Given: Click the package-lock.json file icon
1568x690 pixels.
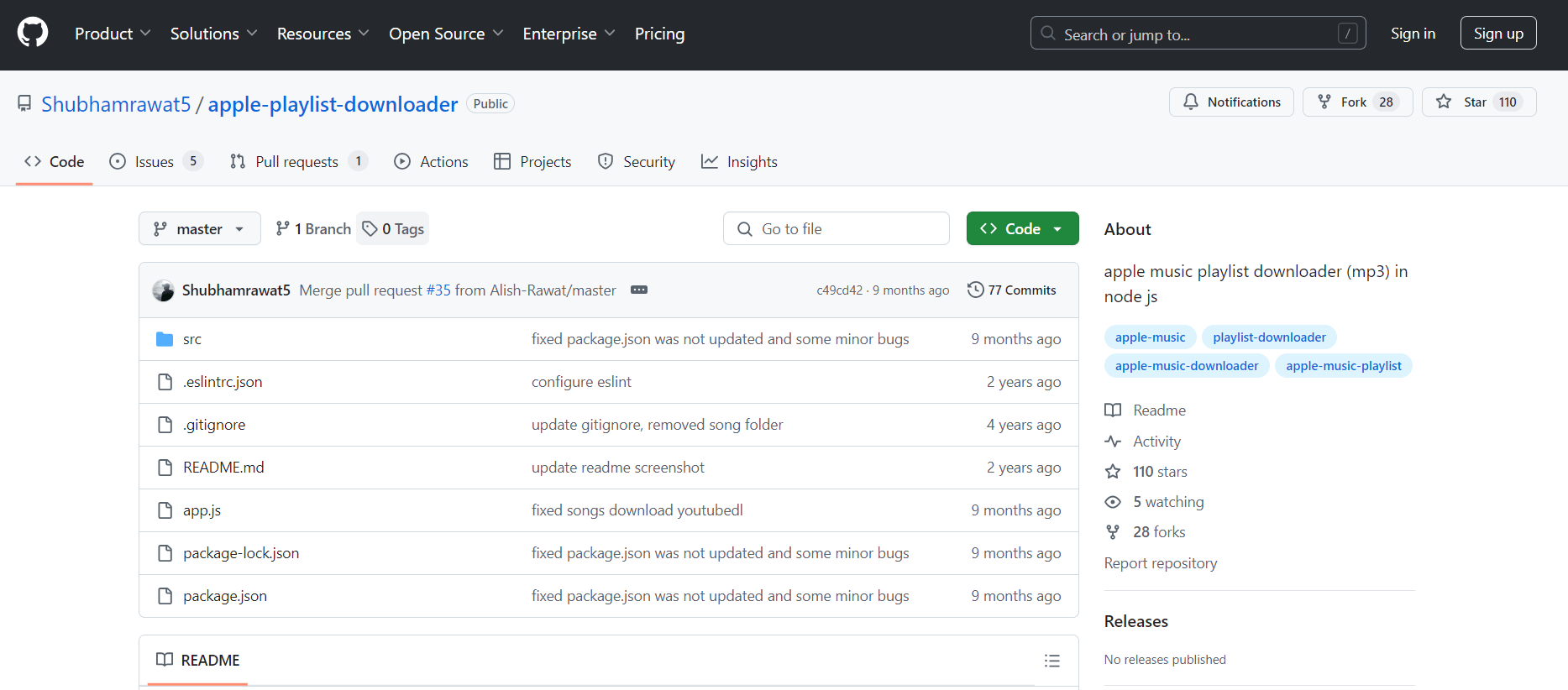Looking at the screenshot, I should [x=165, y=553].
